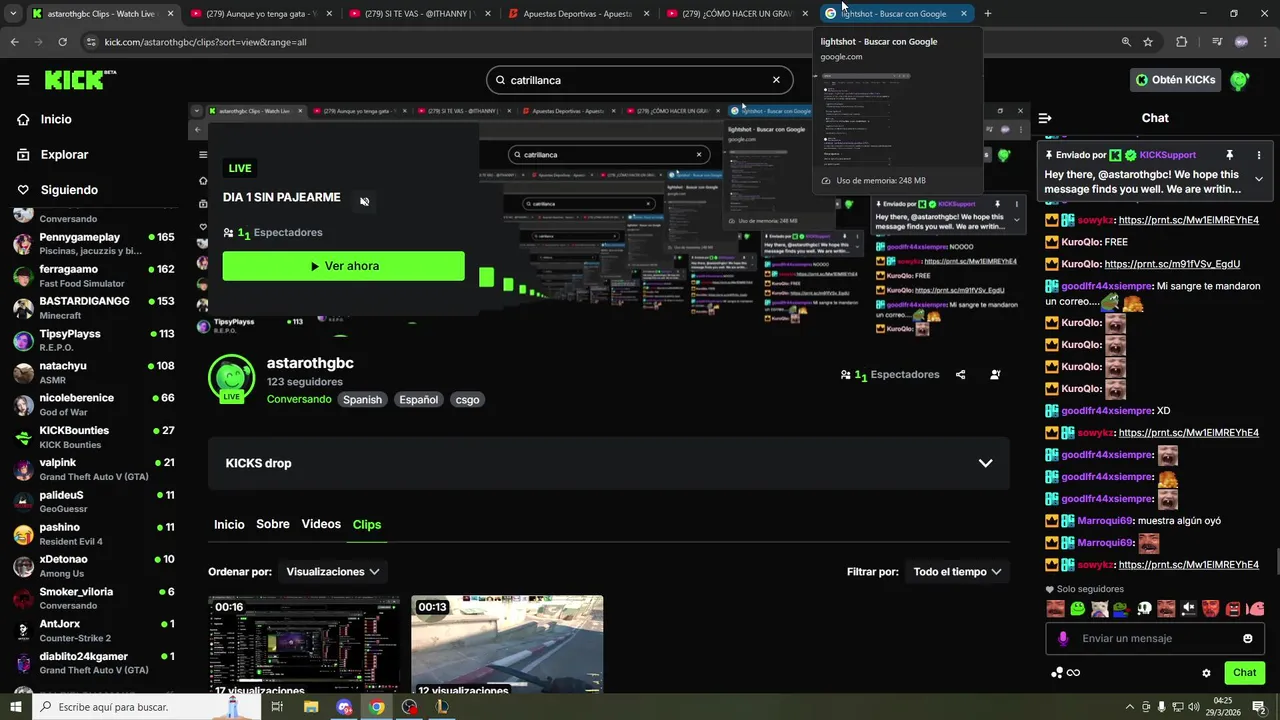Share the channel via share icon
Image resolution: width=1280 pixels, height=720 pixels.
961,375
